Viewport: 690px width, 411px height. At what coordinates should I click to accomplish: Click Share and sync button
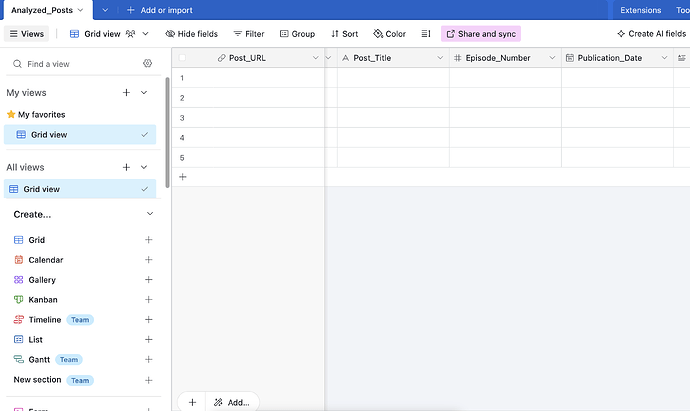pos(481,34)
